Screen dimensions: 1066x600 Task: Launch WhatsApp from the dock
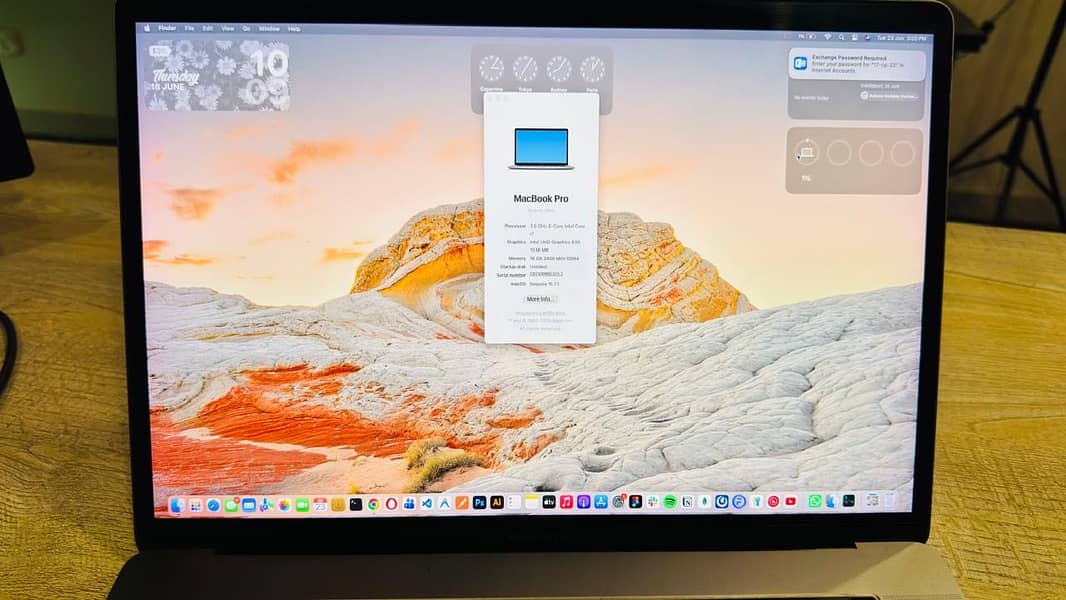pos(814,501)
